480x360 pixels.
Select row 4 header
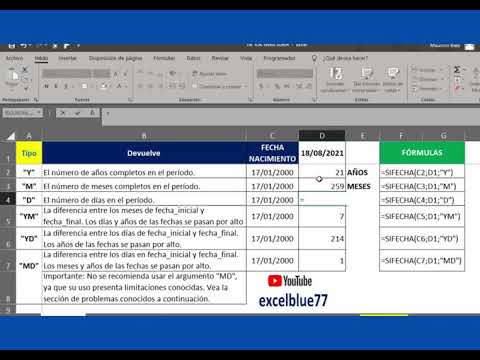[x=8, y=200]
